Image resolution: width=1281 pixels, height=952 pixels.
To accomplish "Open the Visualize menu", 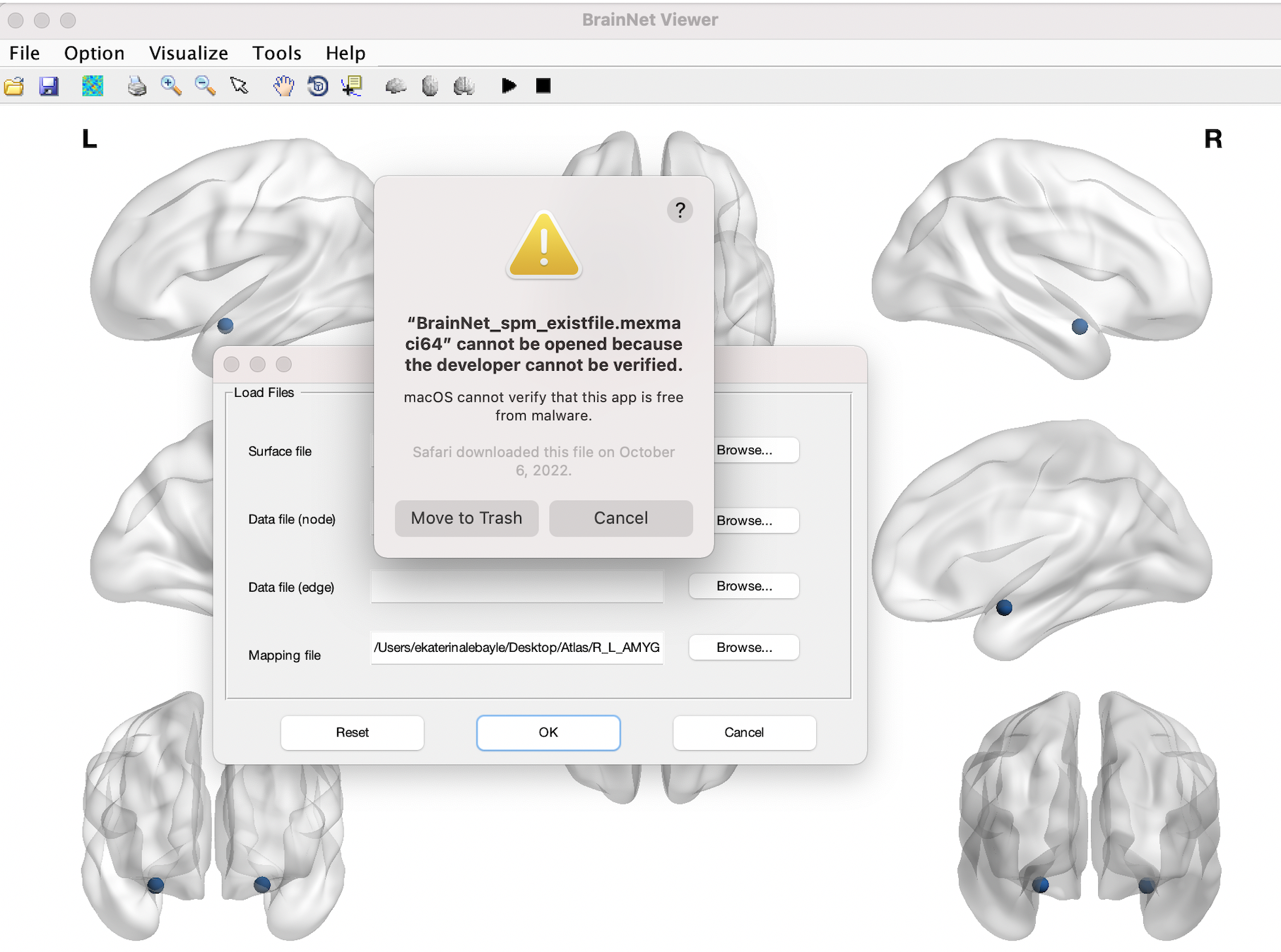I will coord(188,53).
